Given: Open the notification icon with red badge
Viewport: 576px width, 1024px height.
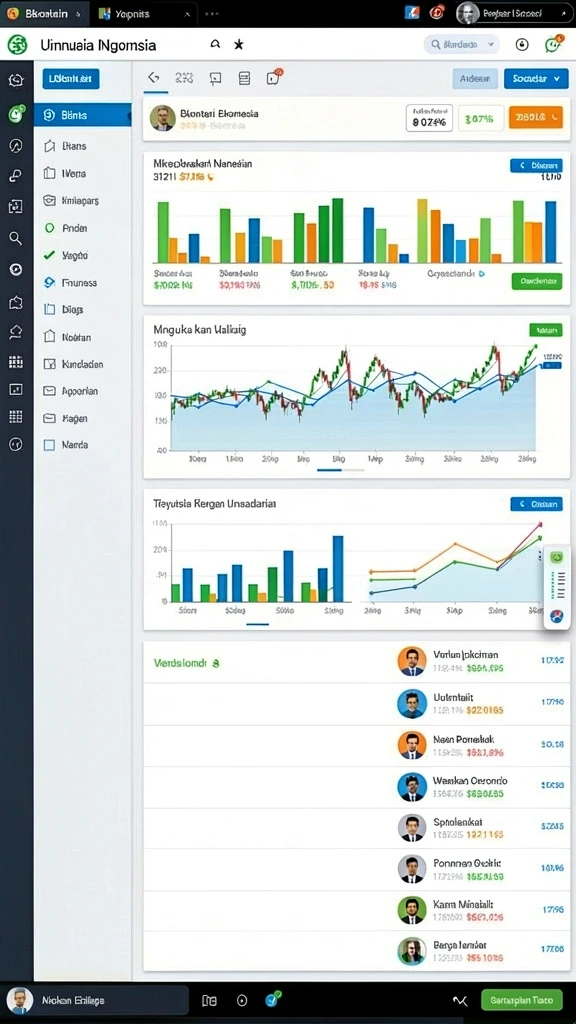Looking at the screenshot, I should tap(274, 77).
